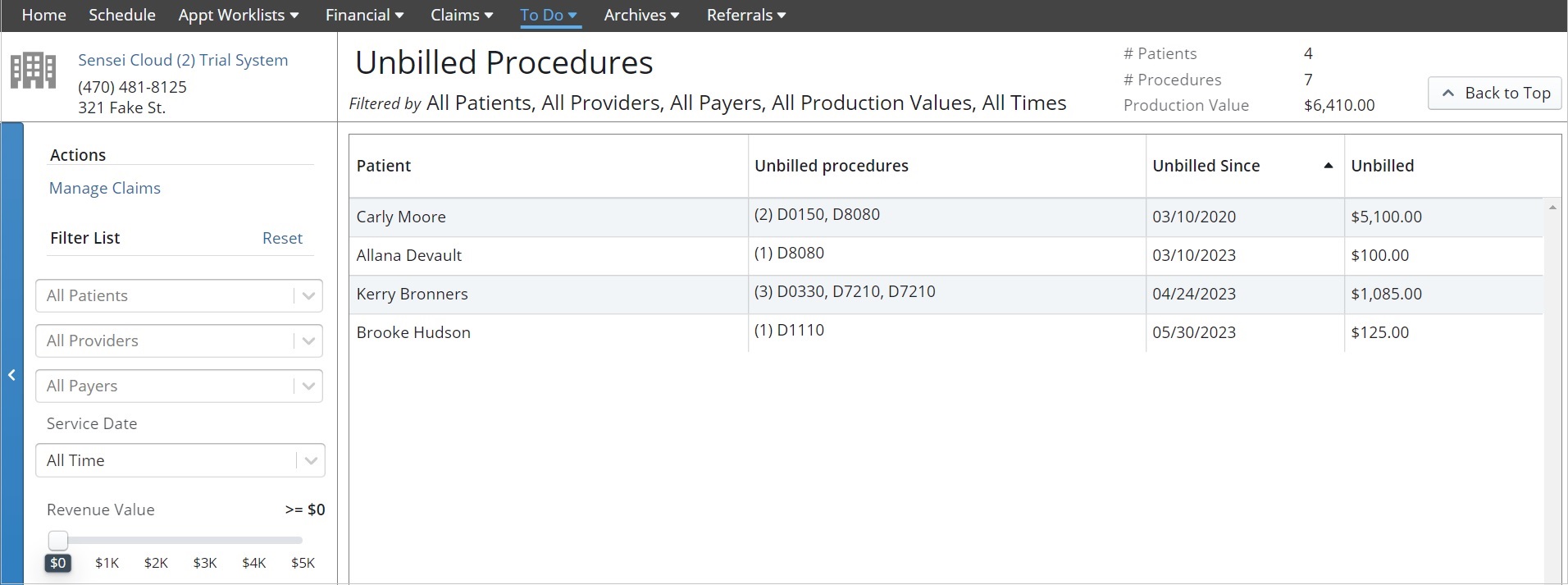This screenshot has width=1568, height=585.
Task: Click the Manage Claims action link
Action: coord(105,188)
